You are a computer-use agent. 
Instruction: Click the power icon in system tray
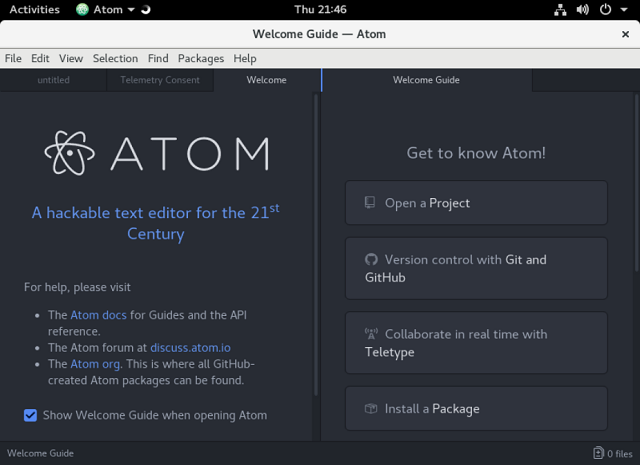[605, 9]
